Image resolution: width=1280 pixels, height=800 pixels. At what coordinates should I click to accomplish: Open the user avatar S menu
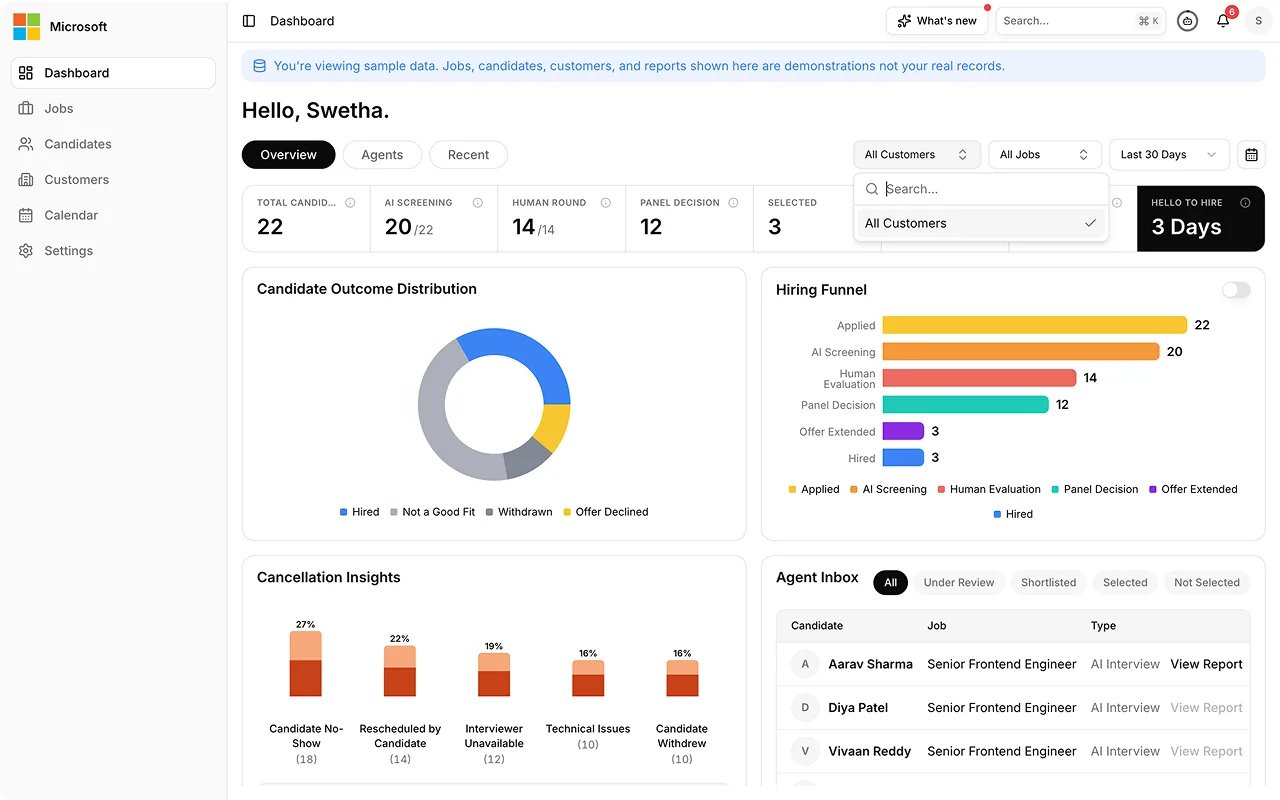[1258, 21]
